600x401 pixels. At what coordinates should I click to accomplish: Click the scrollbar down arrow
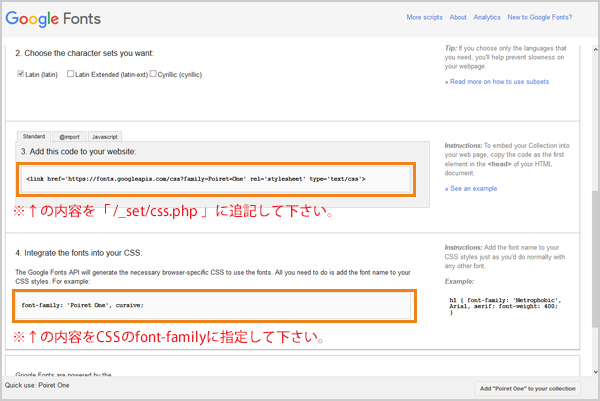point(595,372)
